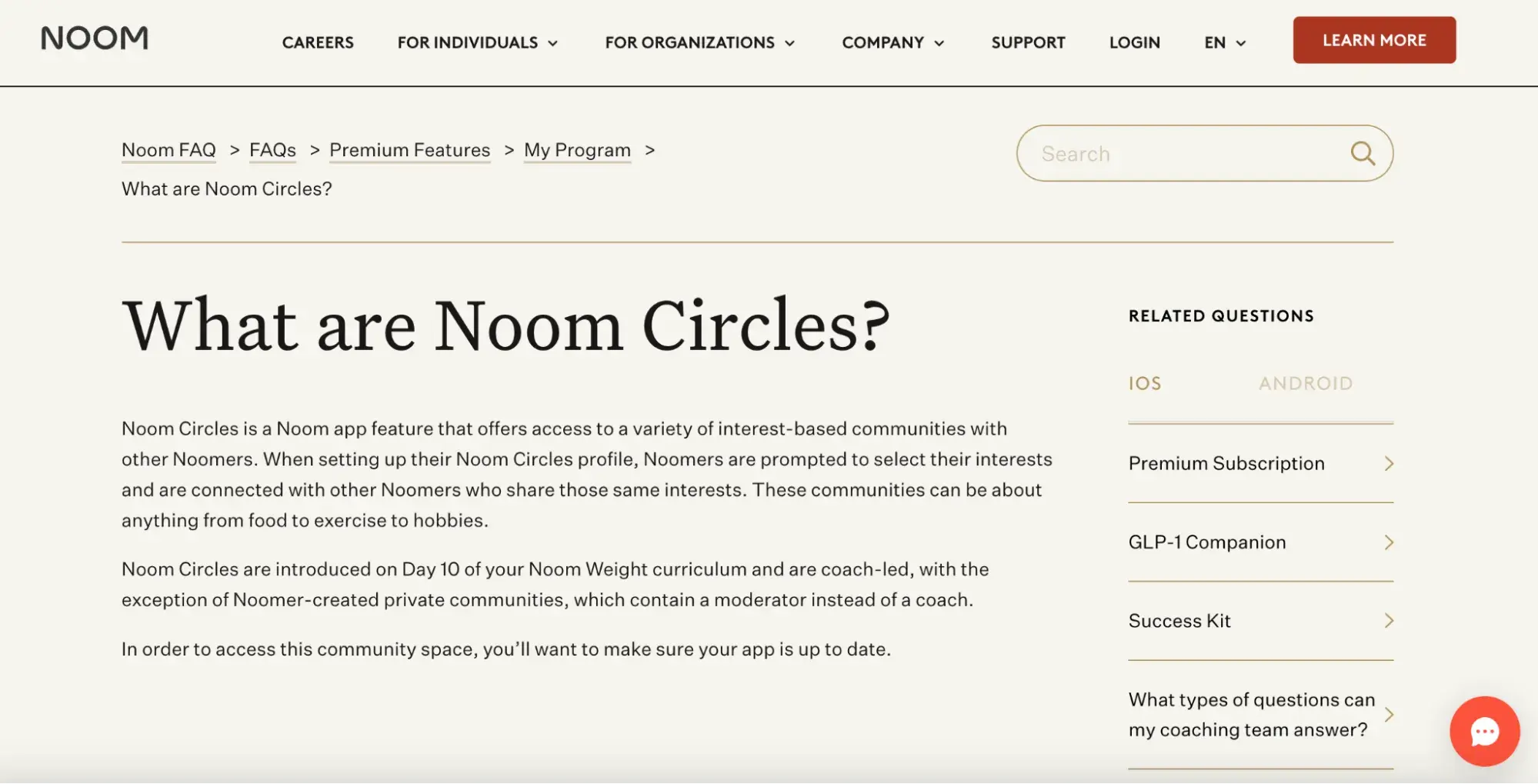Open the Careers menu item

(318, 43)
